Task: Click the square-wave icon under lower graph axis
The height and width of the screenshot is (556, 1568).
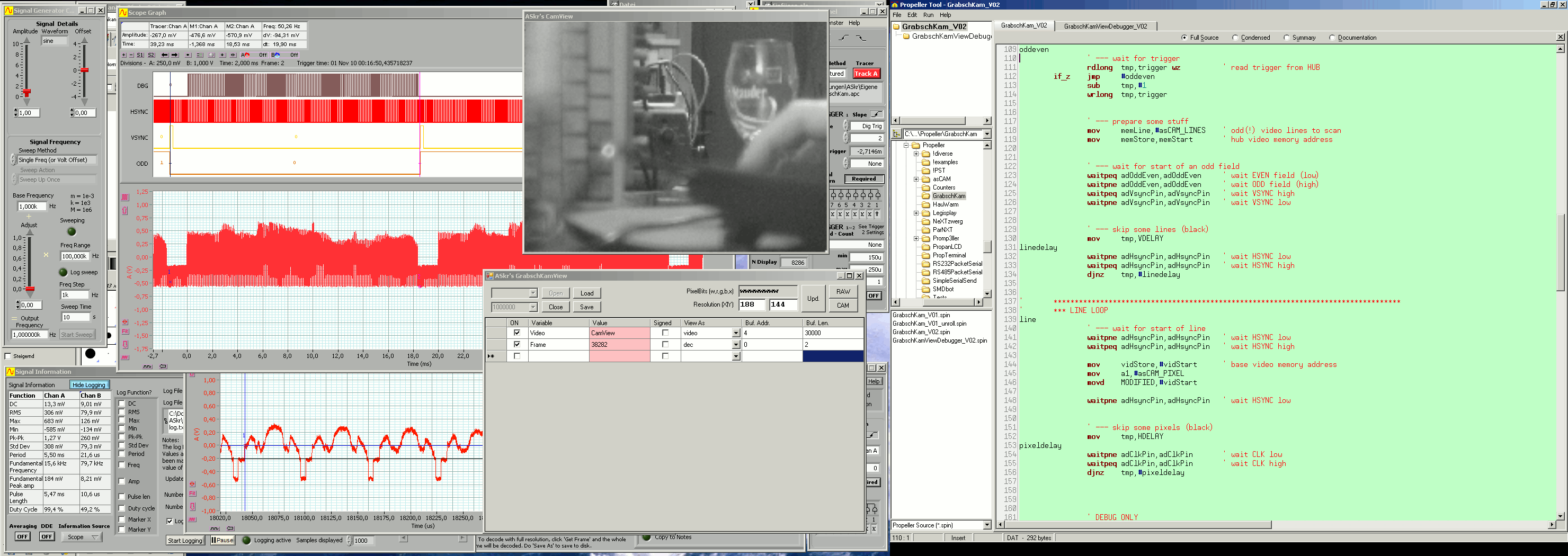Action: point(215,528)
